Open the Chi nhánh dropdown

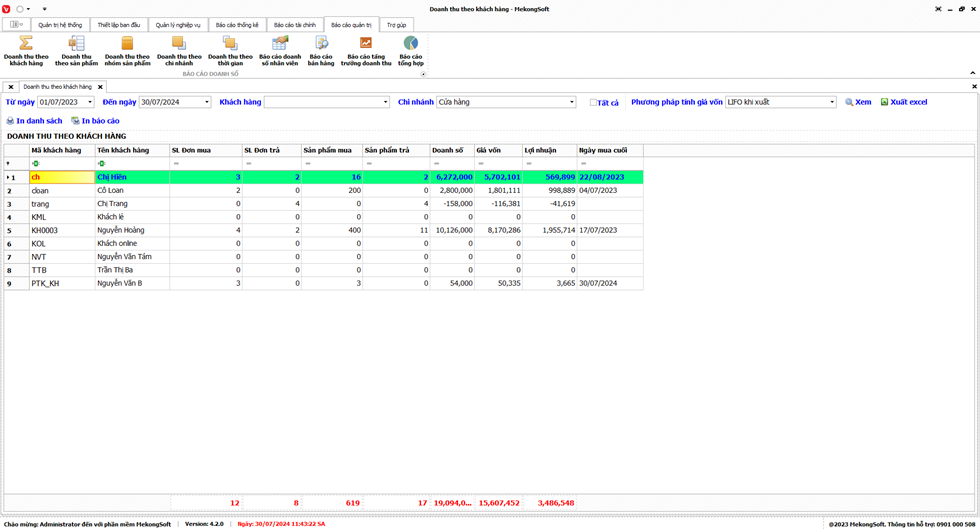pyautogui.click(x=572, y=102)
